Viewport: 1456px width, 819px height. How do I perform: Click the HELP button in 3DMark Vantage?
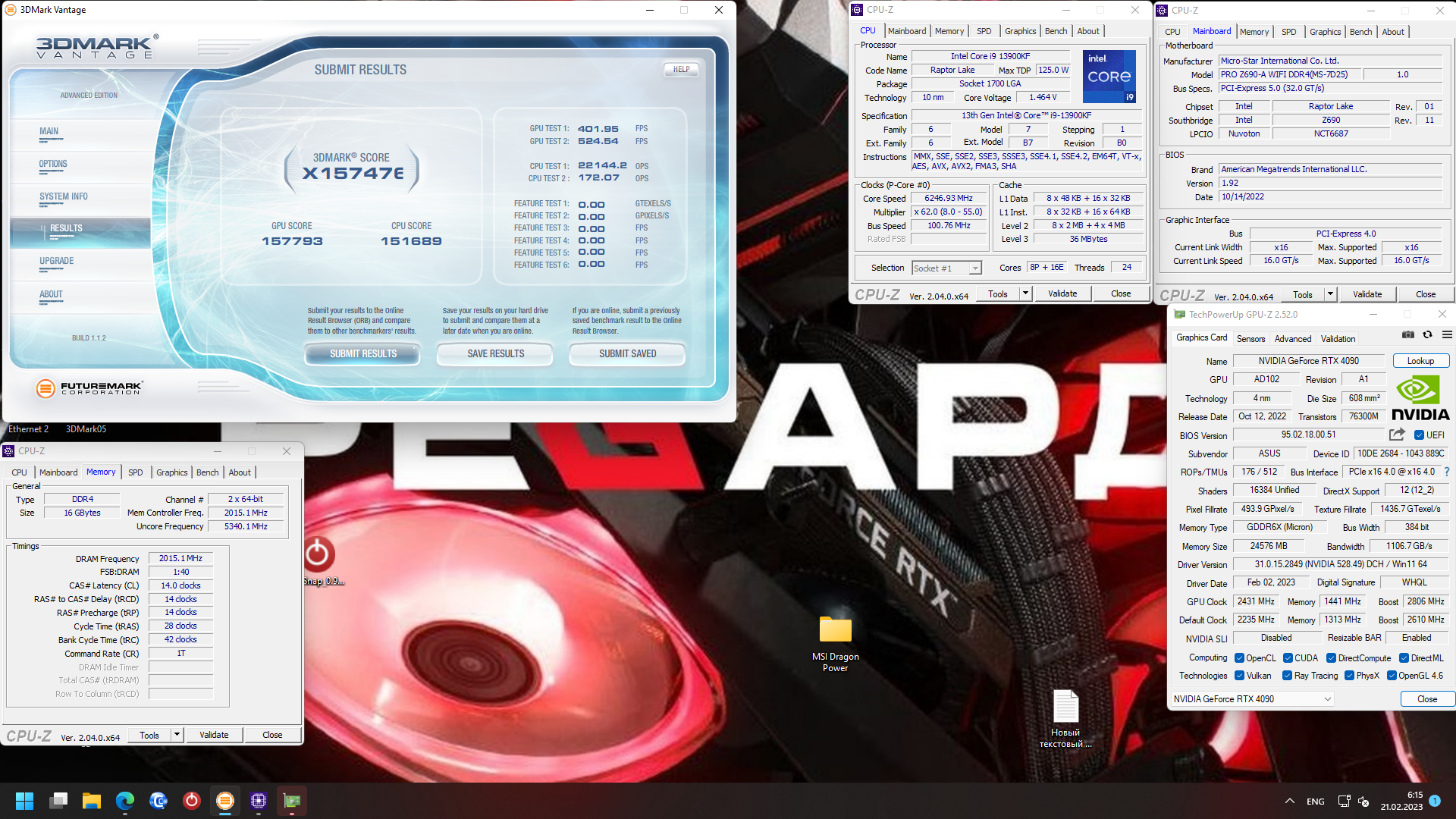[x=681, y=69]
